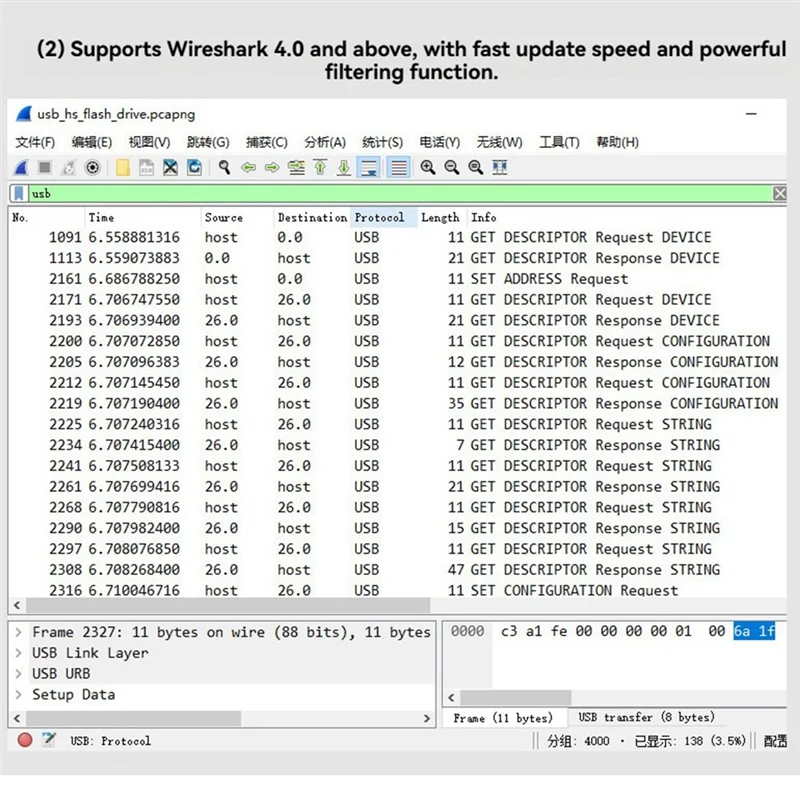Clear the display filter with the X button
Image resolution: width=800 pixels, height=800 pixels.
(779, 193)
